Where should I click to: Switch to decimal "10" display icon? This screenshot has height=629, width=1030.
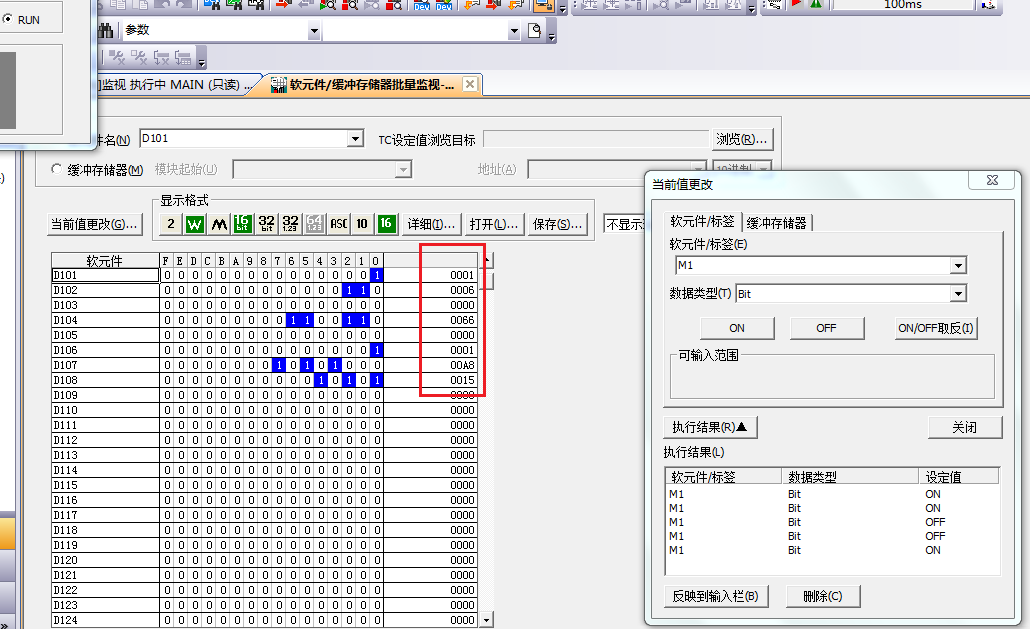pos(362,224)
